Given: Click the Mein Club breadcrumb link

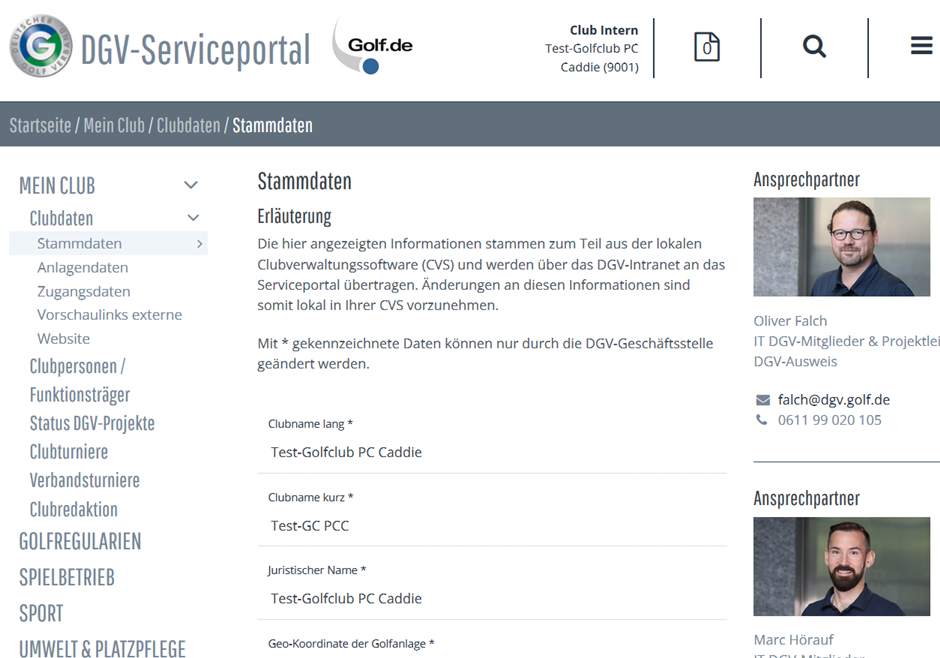Looking at the screenshot, I should click(114, 125).
